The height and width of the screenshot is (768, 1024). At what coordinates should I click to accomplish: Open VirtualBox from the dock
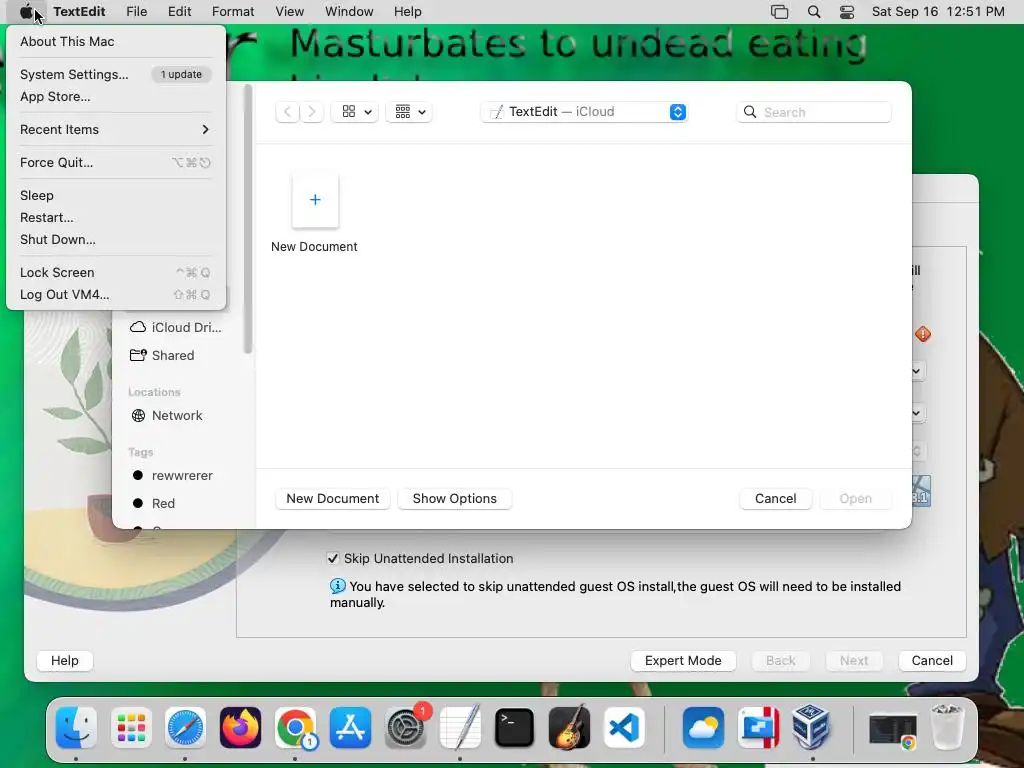pyautogui.click(x=812, y=727)
